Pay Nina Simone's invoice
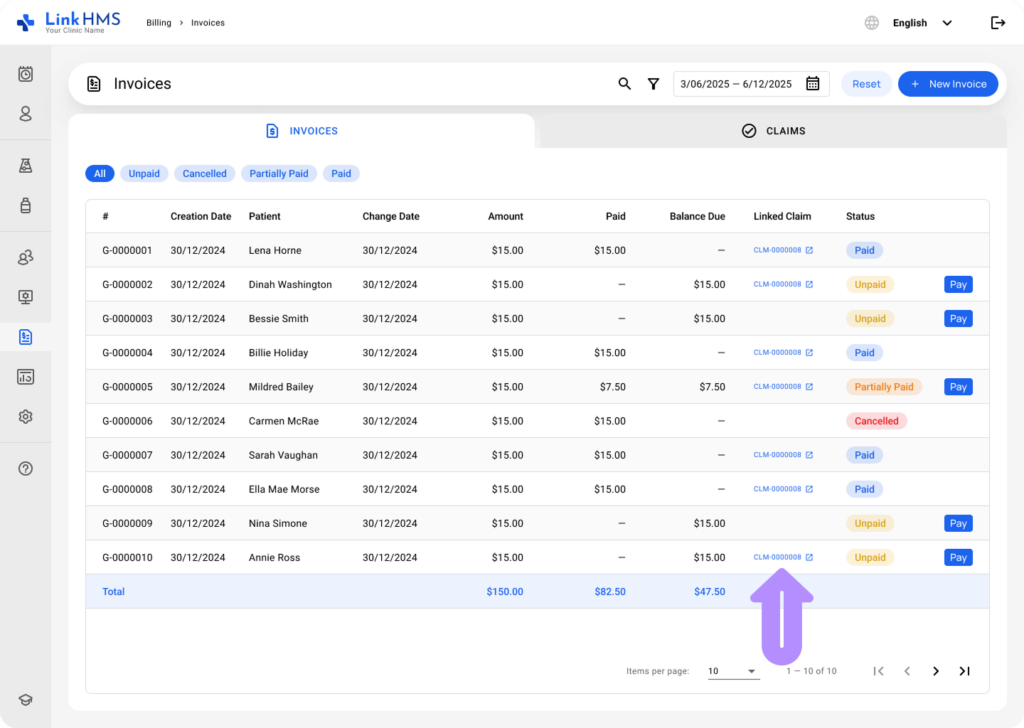1024x728 pixels. (x=958, y=523)
